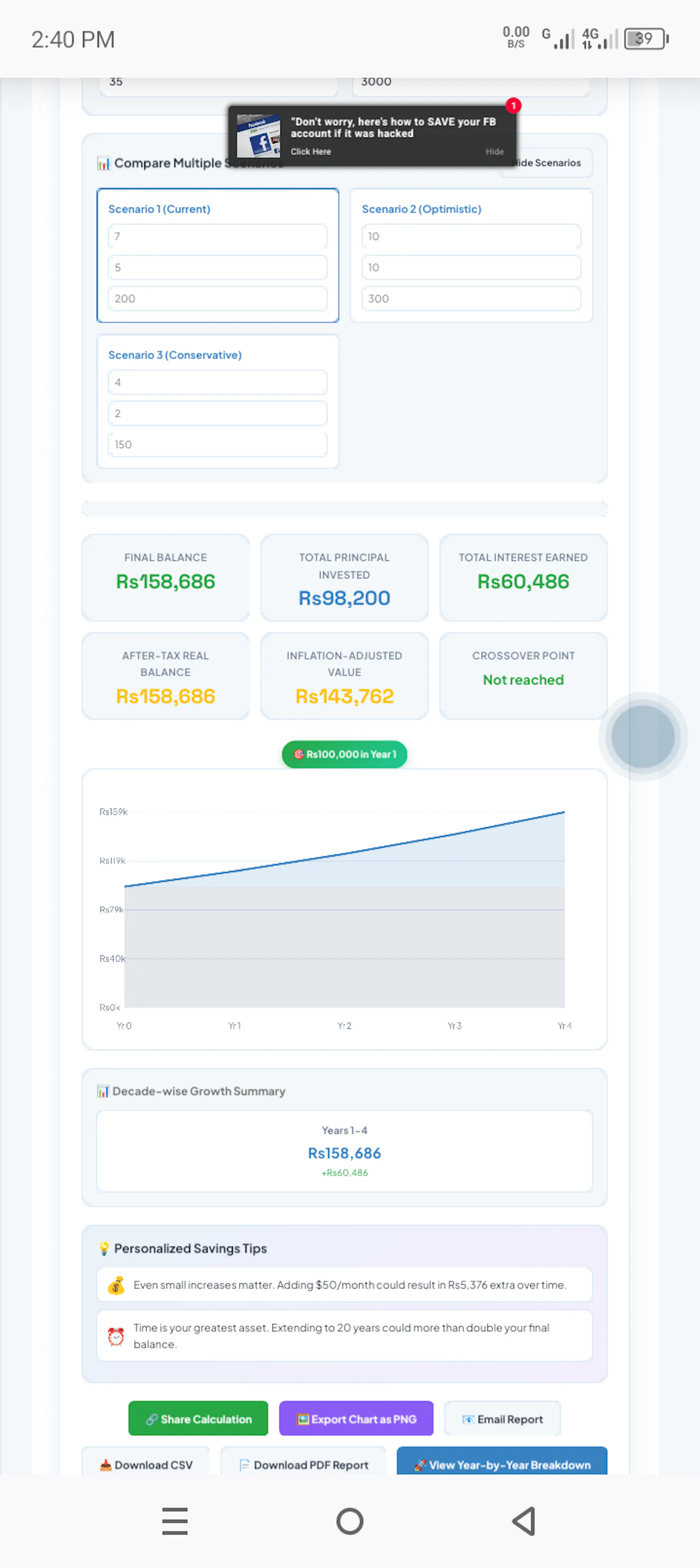Click Export Chart as PNG button
The image size is (700, 1568).
pos(357,1419)
